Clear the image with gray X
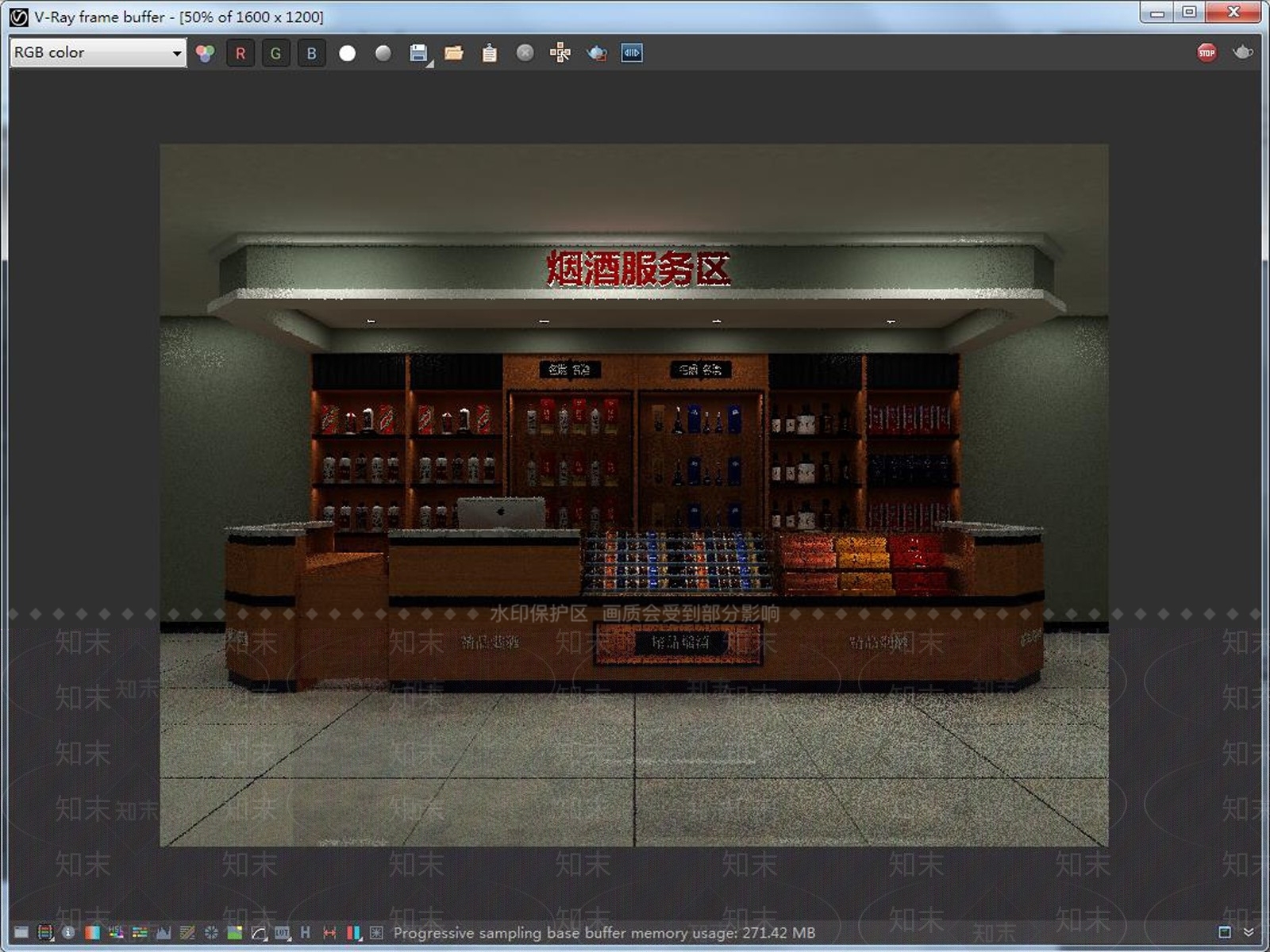The height and width of the screenshot is (952, 1270). [x=525, y=53]
